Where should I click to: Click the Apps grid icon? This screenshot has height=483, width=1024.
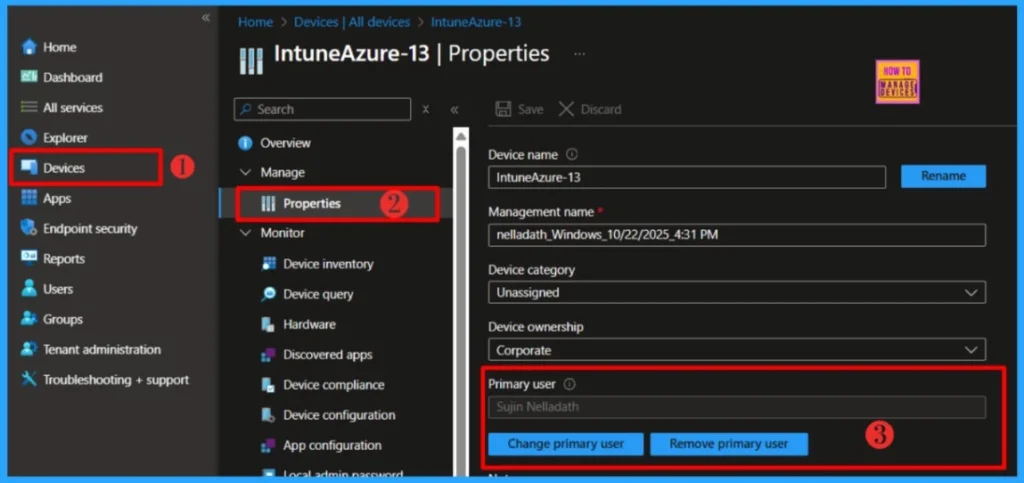[28, 198]
